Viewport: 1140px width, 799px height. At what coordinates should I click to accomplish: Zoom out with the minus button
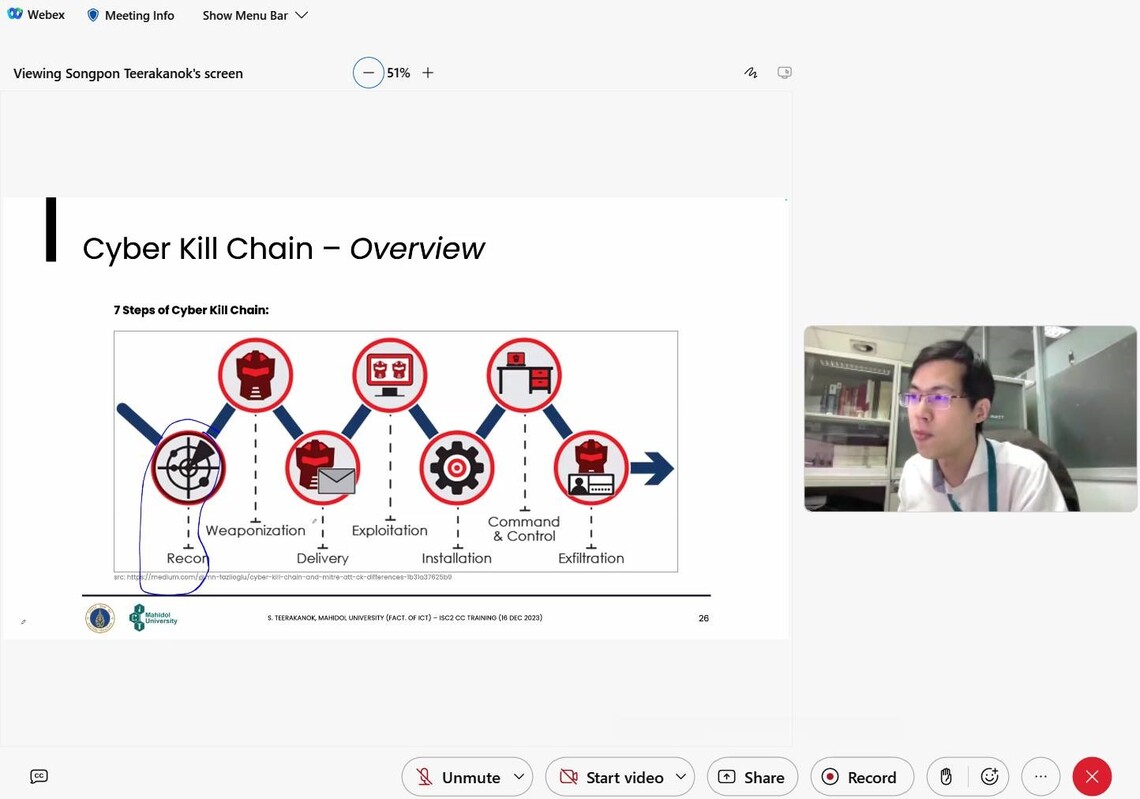coord(368,73)
